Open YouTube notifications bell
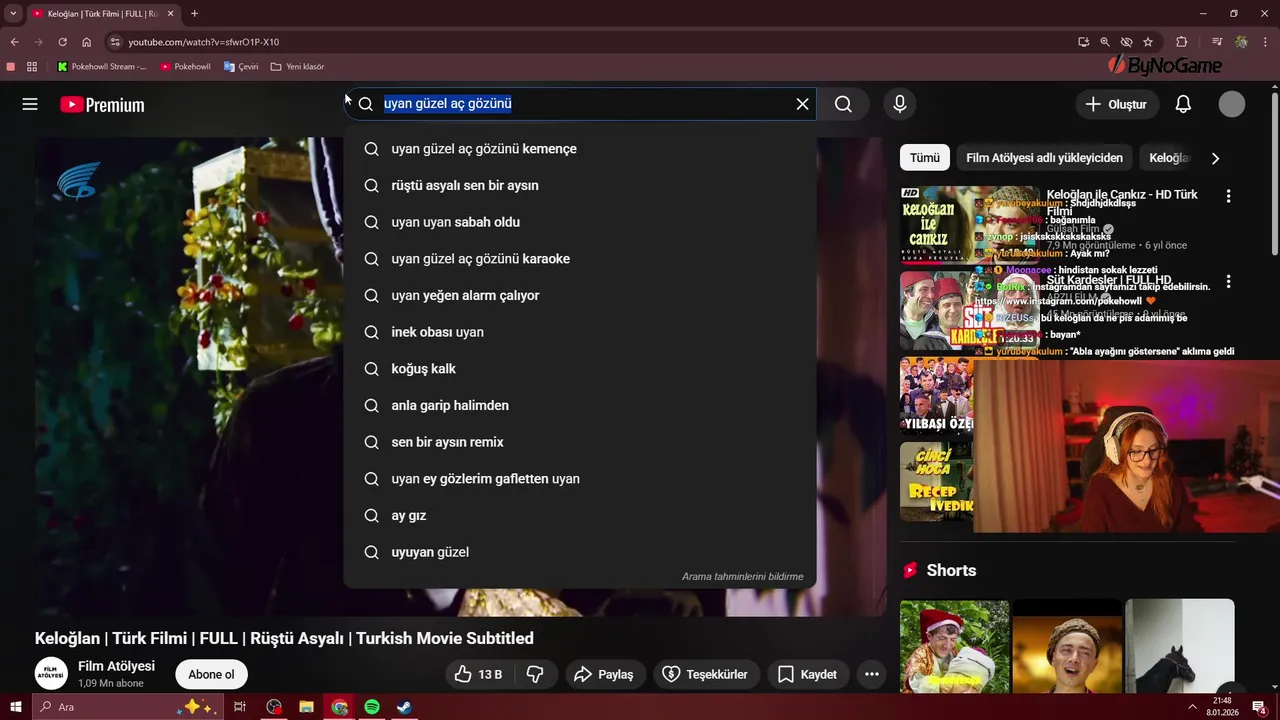 (1183, 104)
